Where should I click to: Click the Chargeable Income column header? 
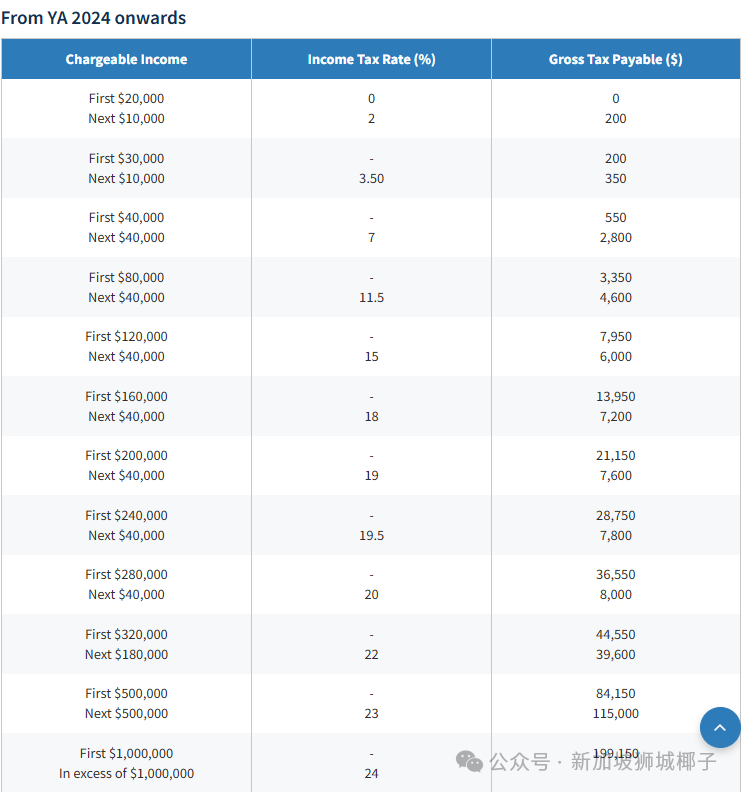[126, 59]
